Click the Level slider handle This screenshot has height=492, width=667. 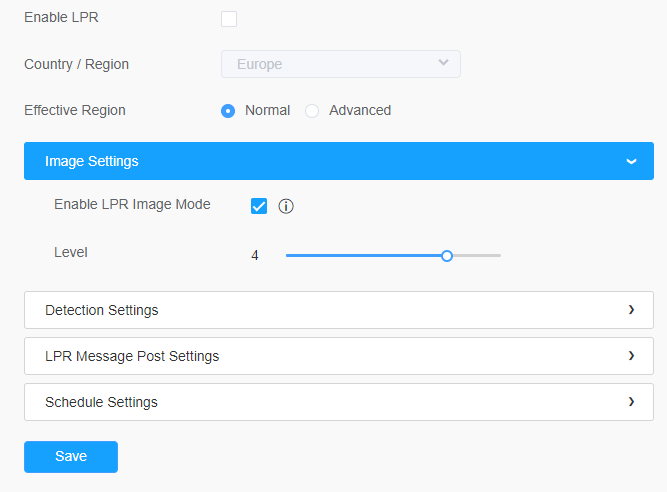pyautogui.click(x=447, y=256)
